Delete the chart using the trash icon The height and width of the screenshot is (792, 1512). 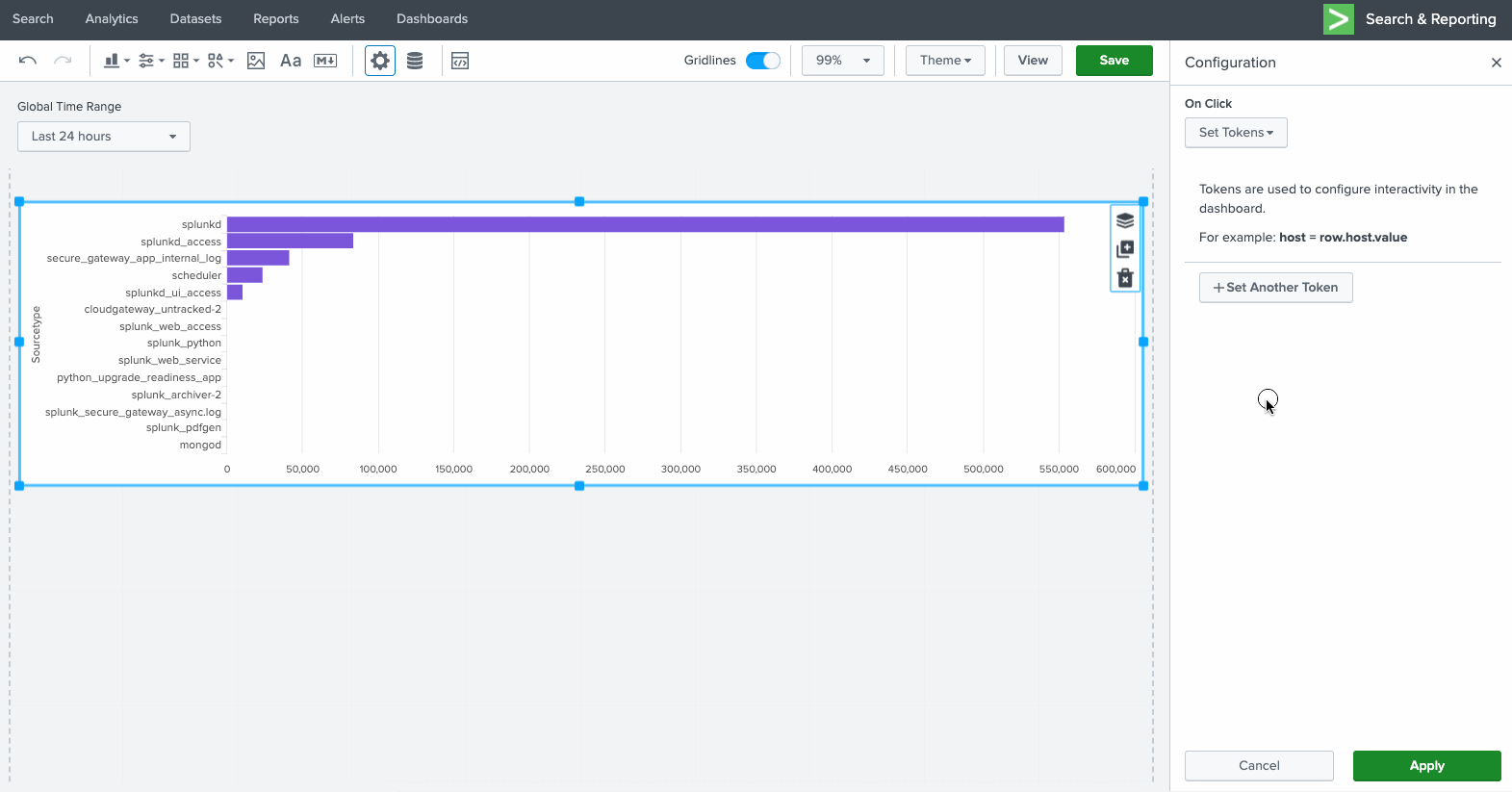(1124, 278)
